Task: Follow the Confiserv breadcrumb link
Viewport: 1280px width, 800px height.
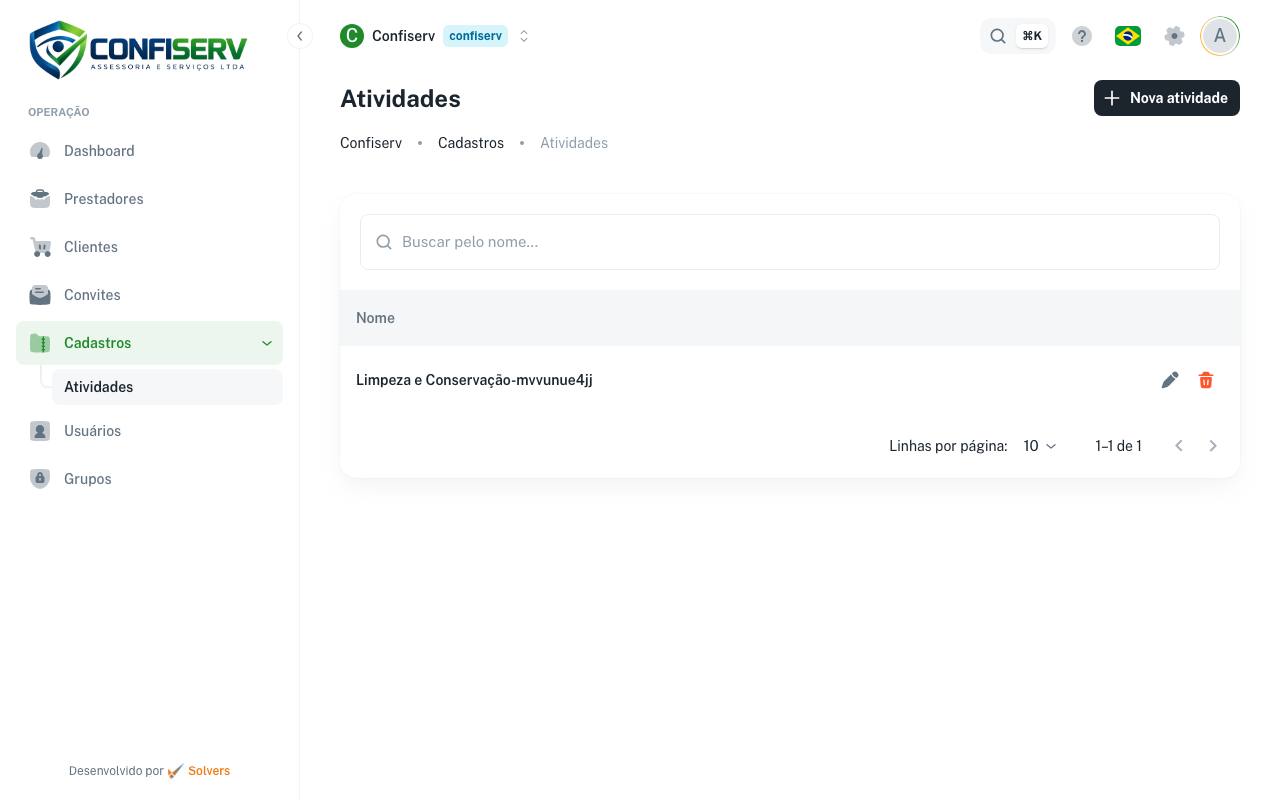Action: (371, 143)
